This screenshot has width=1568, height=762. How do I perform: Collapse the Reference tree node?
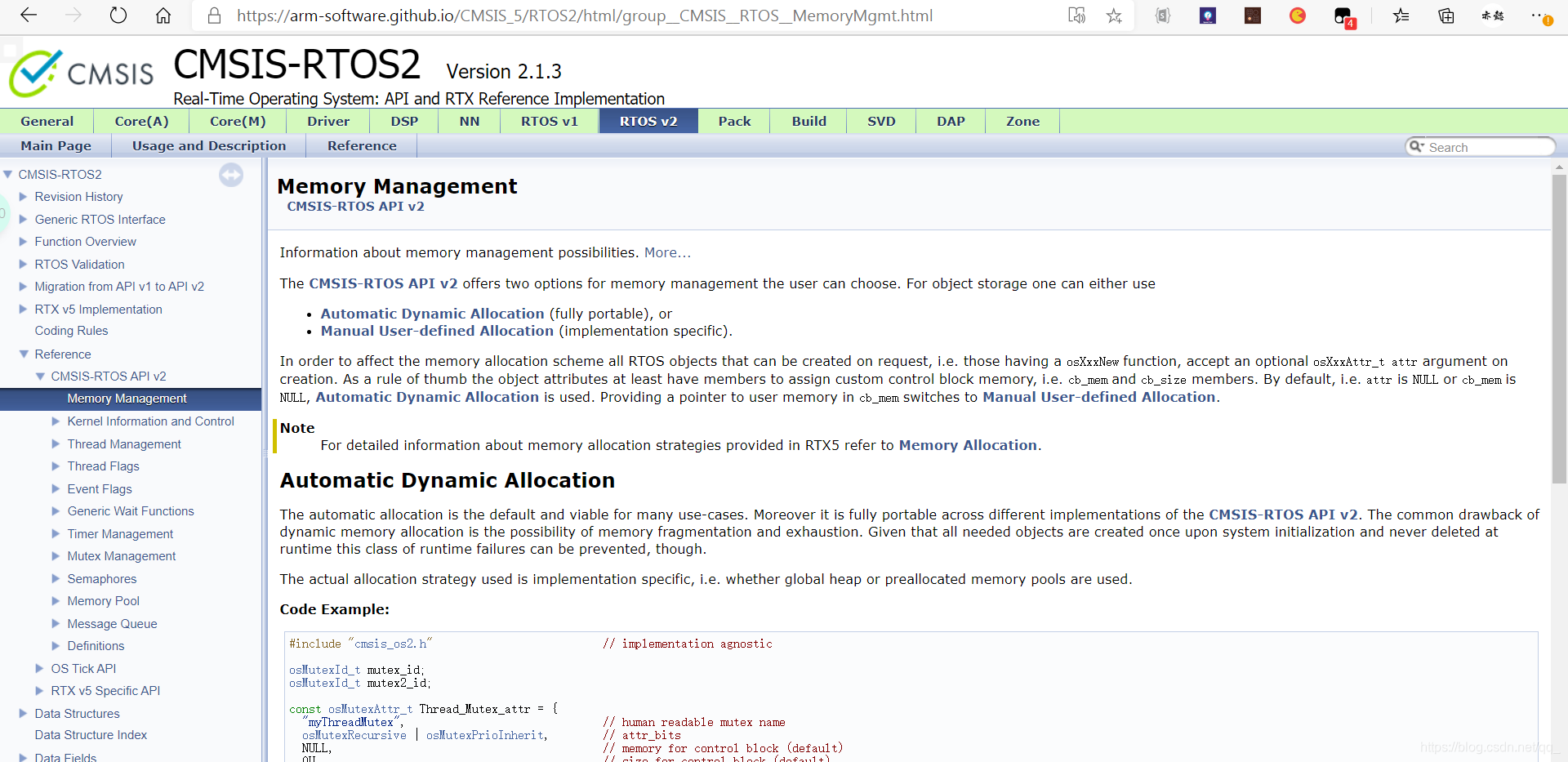pyautogui.click(x=24, y=354)
